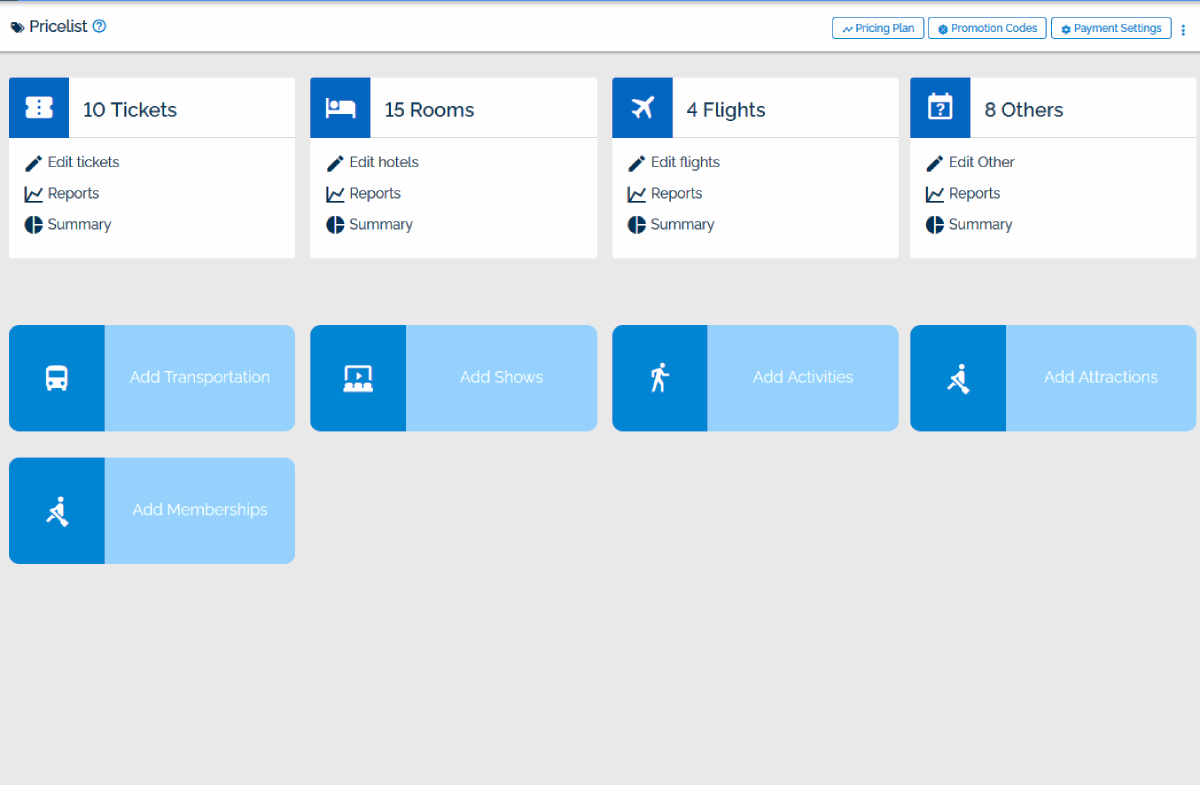Click the theater screen icon for Shows
Screen dimensions: 1200x785
tap(358, 378)
